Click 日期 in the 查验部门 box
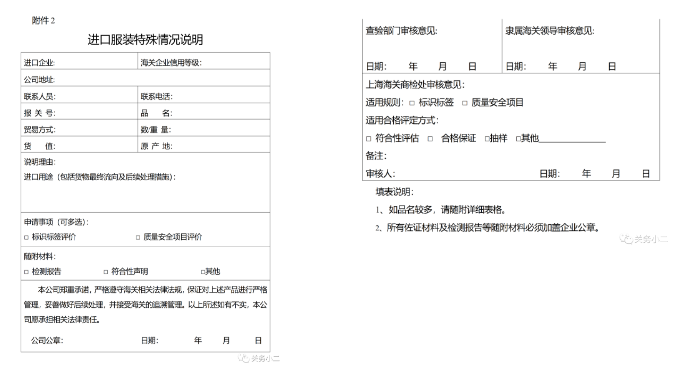The height and width of the screenshot is (384, 692). coord(376,67)
